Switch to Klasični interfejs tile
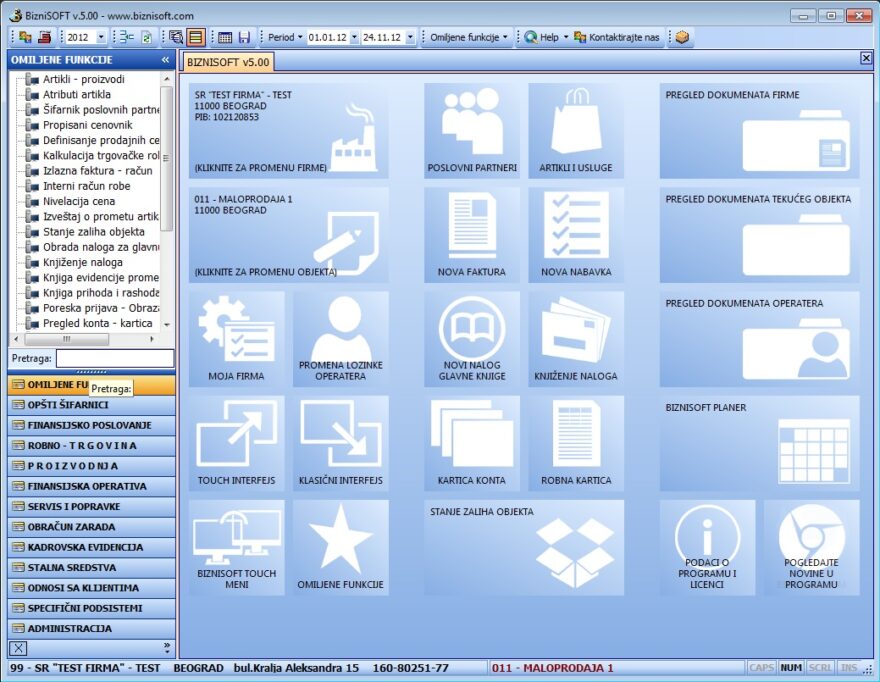Image resolution: width=880 pixels, height=682 pixels. pyautogui.click(x=341, y=443)
